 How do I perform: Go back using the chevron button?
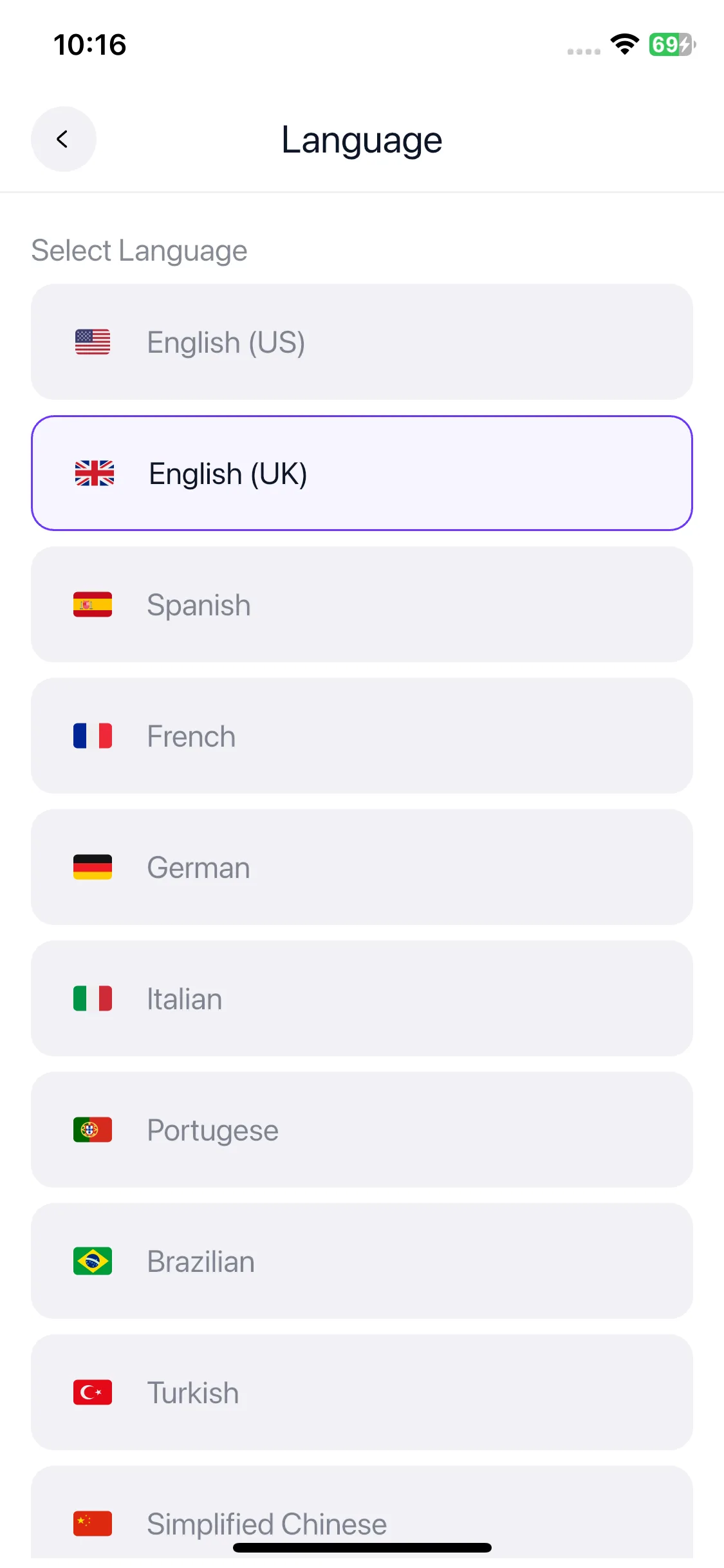(63, 139)
